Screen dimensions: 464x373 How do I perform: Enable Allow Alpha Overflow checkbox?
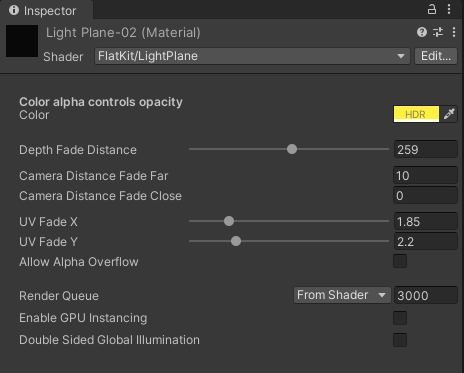(x=400, y=261)
